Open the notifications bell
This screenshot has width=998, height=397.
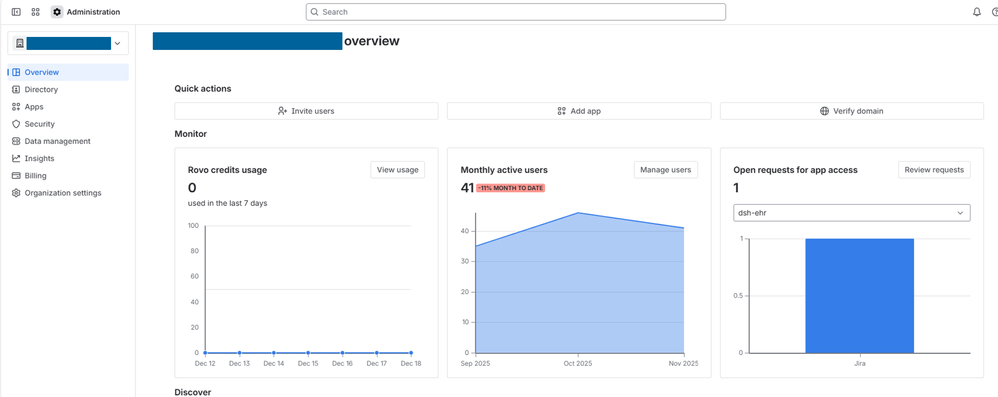[x=976, y=12]
